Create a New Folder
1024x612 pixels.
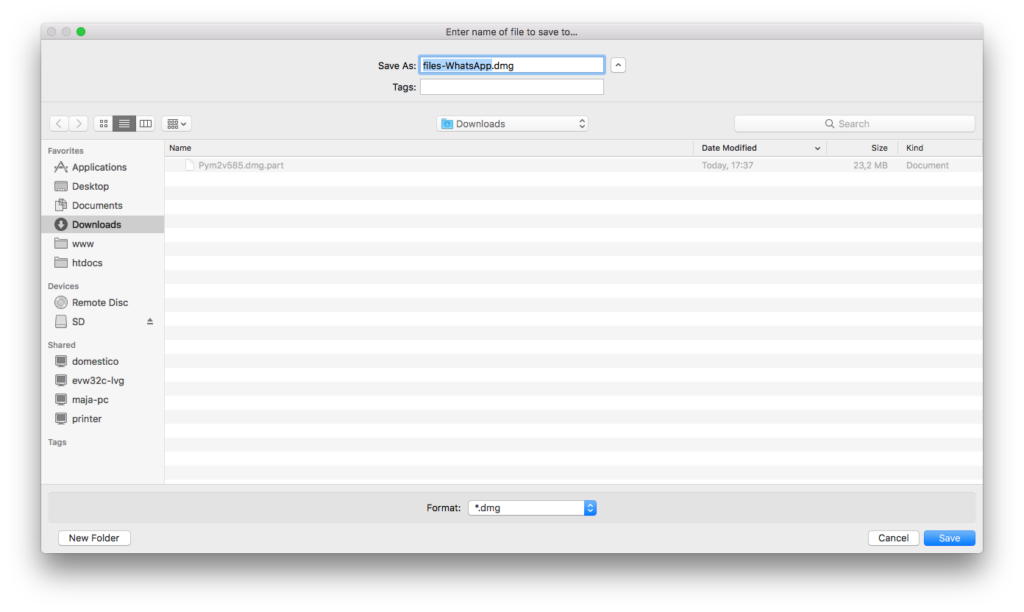[x=94, y=538]
